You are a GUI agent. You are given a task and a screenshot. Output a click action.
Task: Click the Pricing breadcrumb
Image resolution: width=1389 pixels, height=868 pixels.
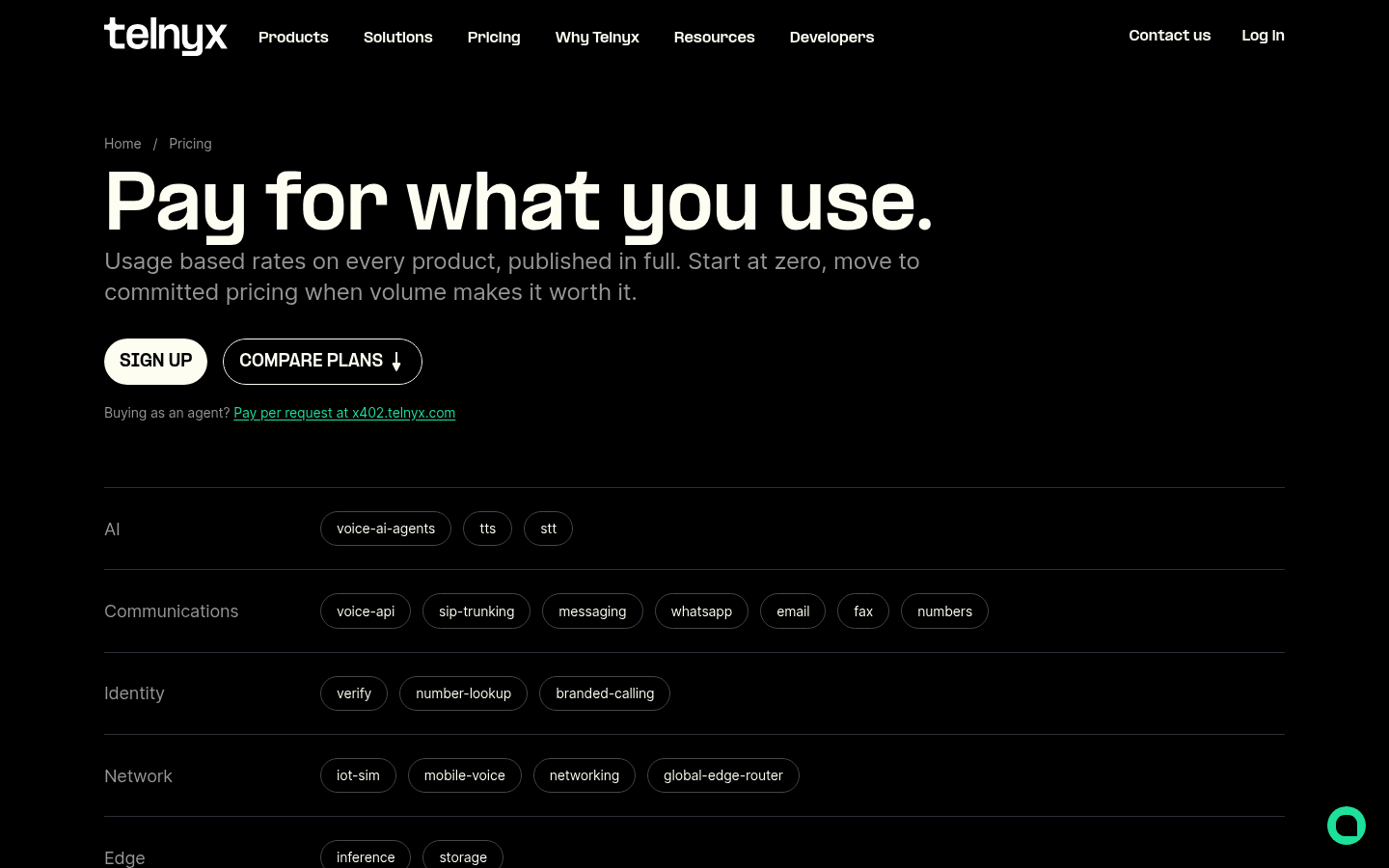[190, 144]
